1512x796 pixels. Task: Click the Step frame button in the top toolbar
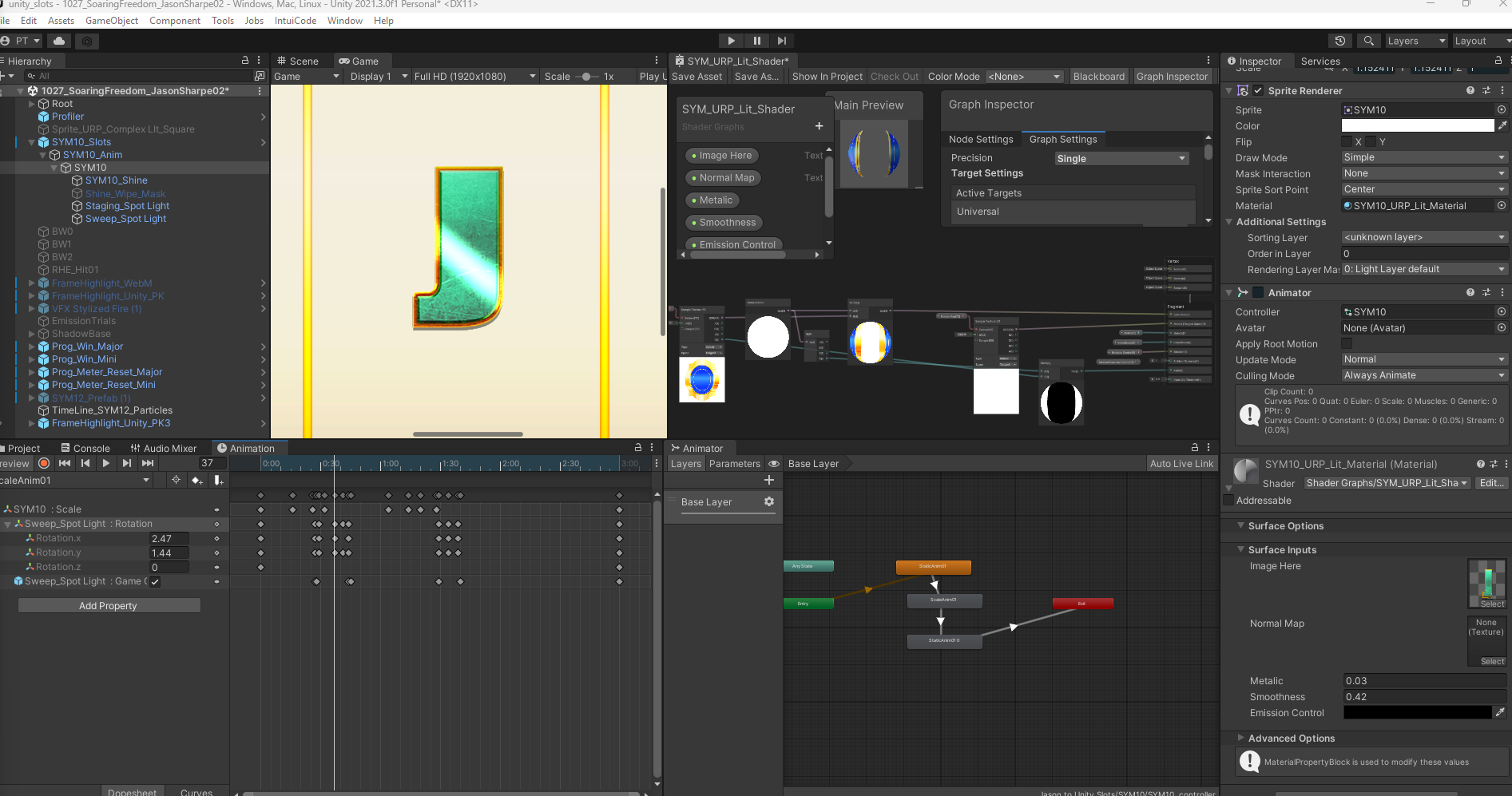[782, 41]
